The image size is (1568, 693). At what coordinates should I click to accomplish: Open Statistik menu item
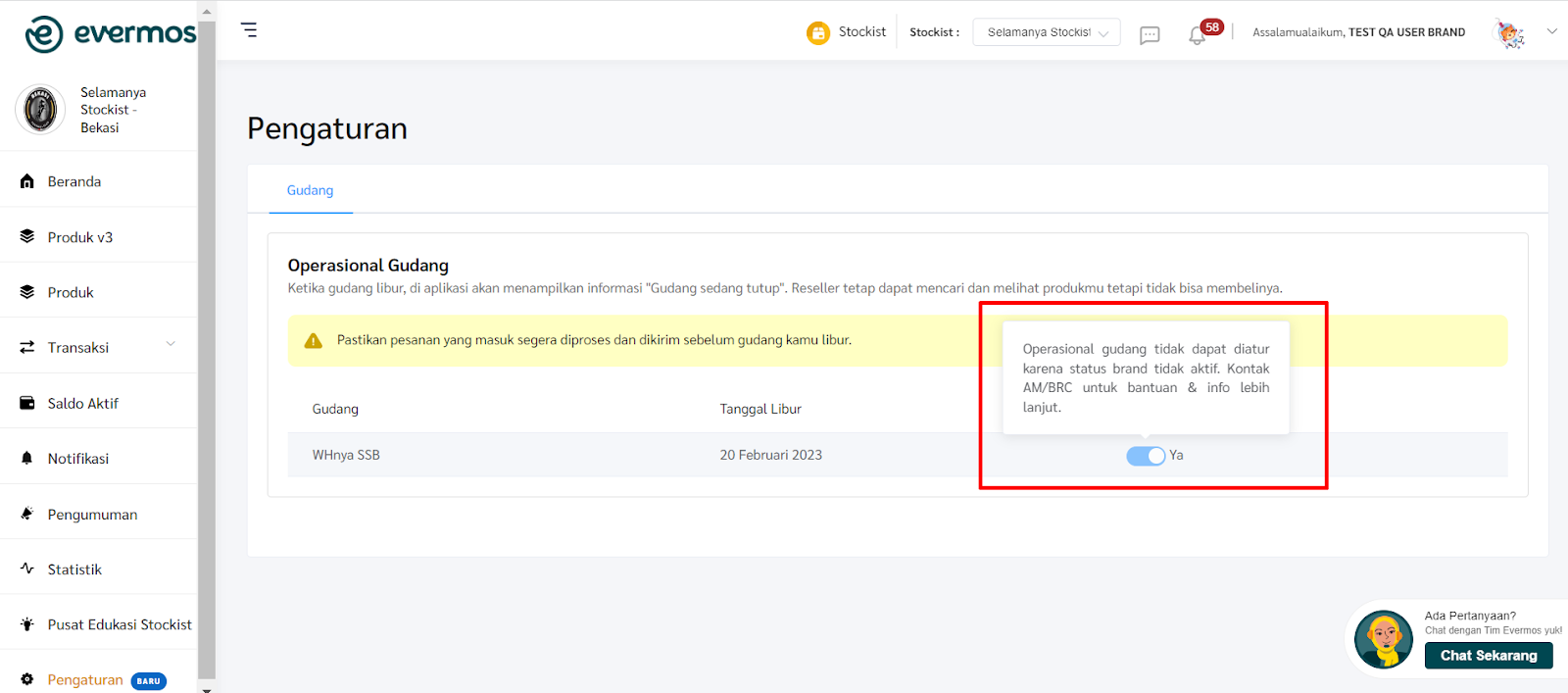74,569
